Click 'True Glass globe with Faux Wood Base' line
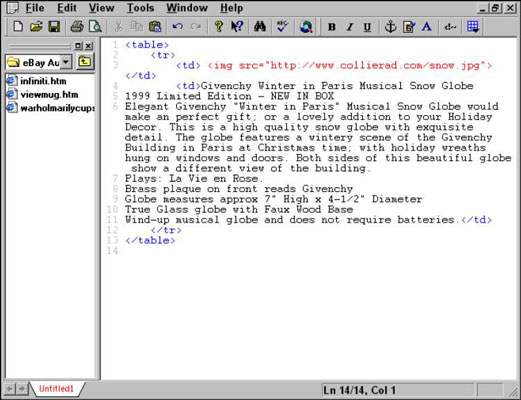 pos(239,210)
